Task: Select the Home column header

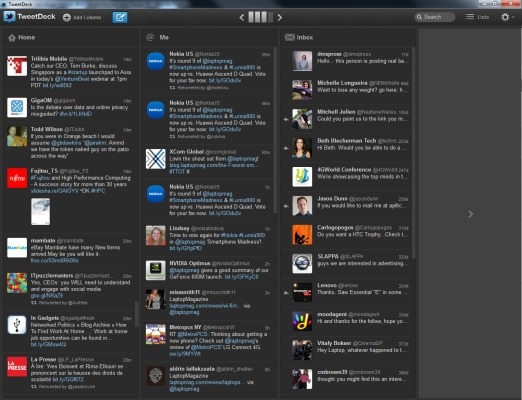Action: pyautogui.click(x=71, y=37)
